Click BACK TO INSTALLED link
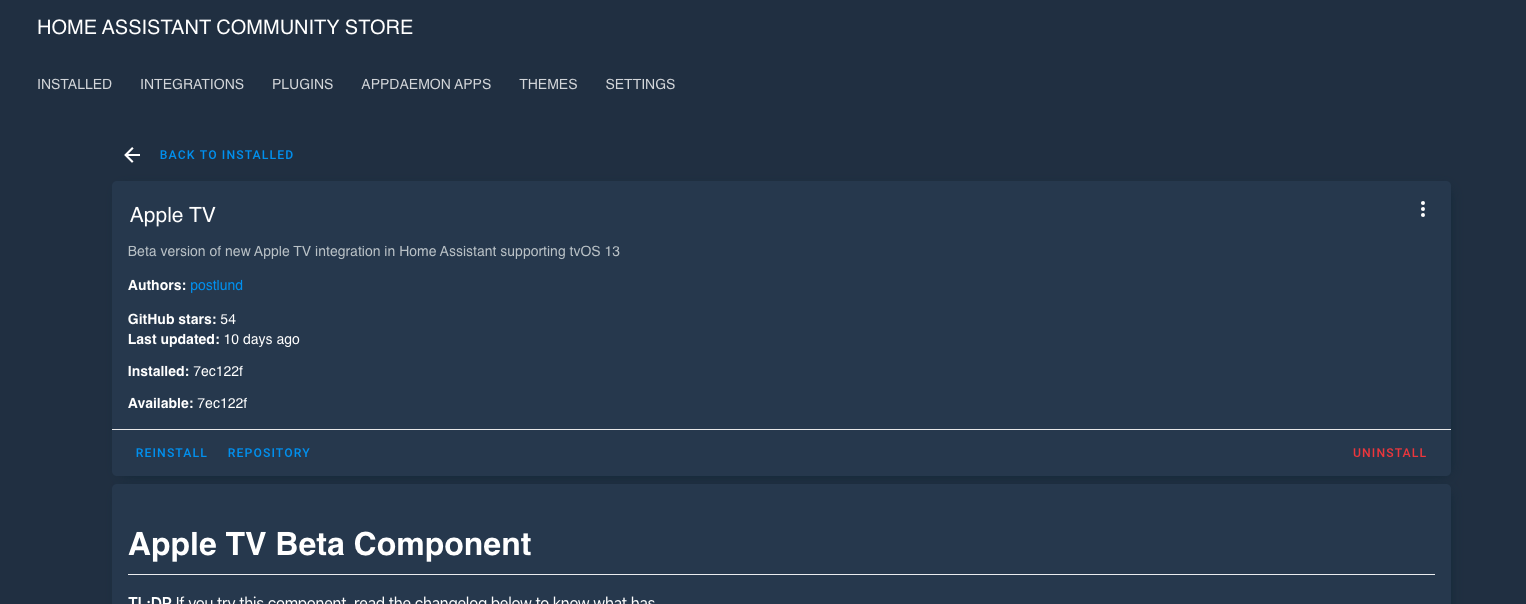The width and height of the screenshot is (1526, 604). [x=226, y=155]
